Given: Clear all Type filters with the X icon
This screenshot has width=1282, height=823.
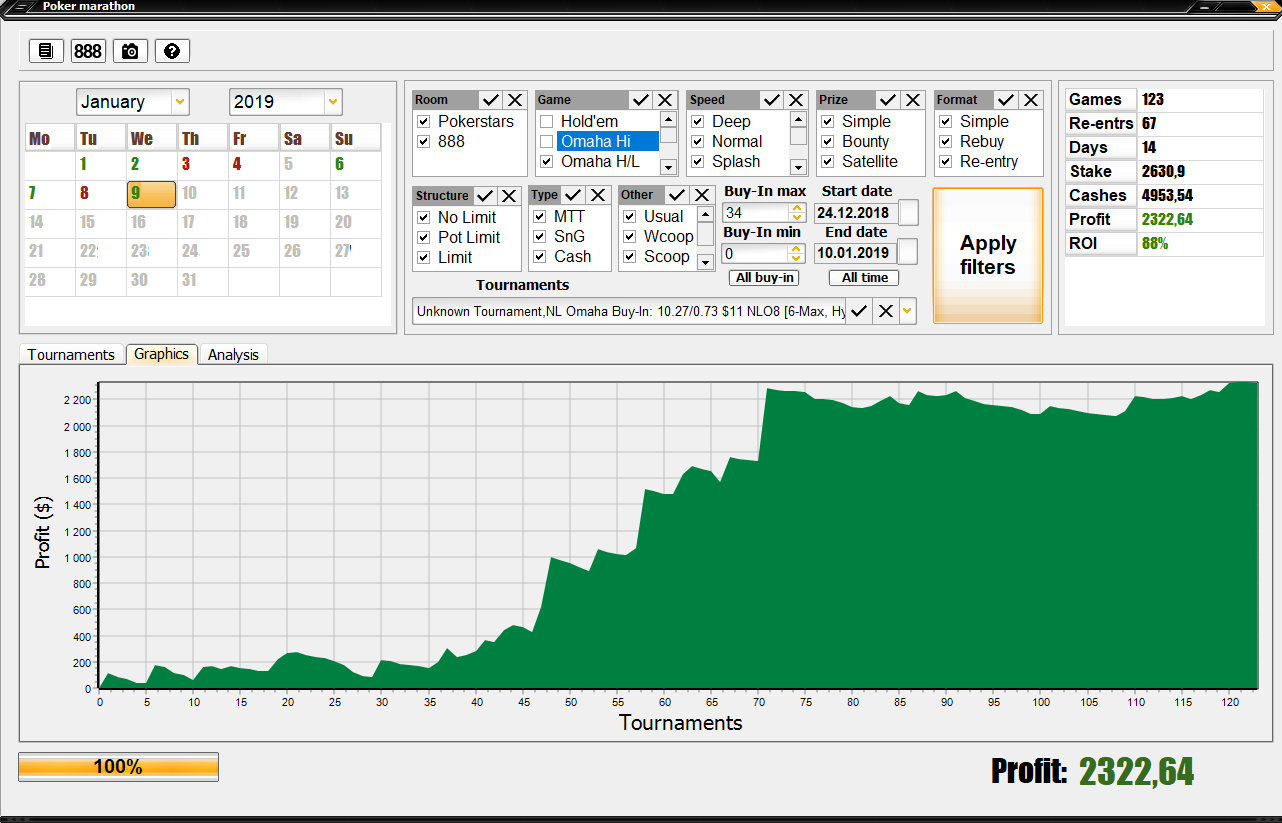Looking at the screenshot, I should pos(598,196).
